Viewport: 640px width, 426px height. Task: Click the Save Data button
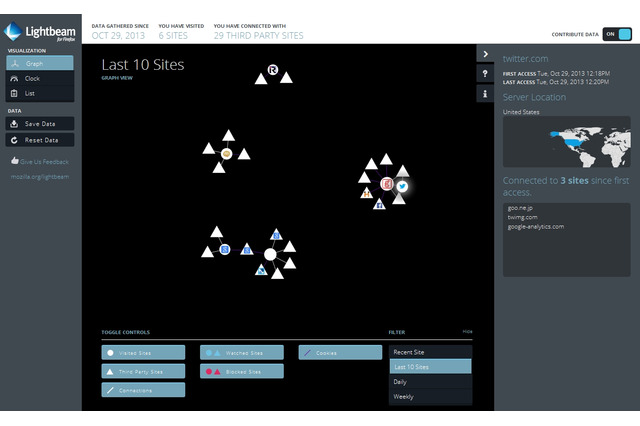coord(36,124)
